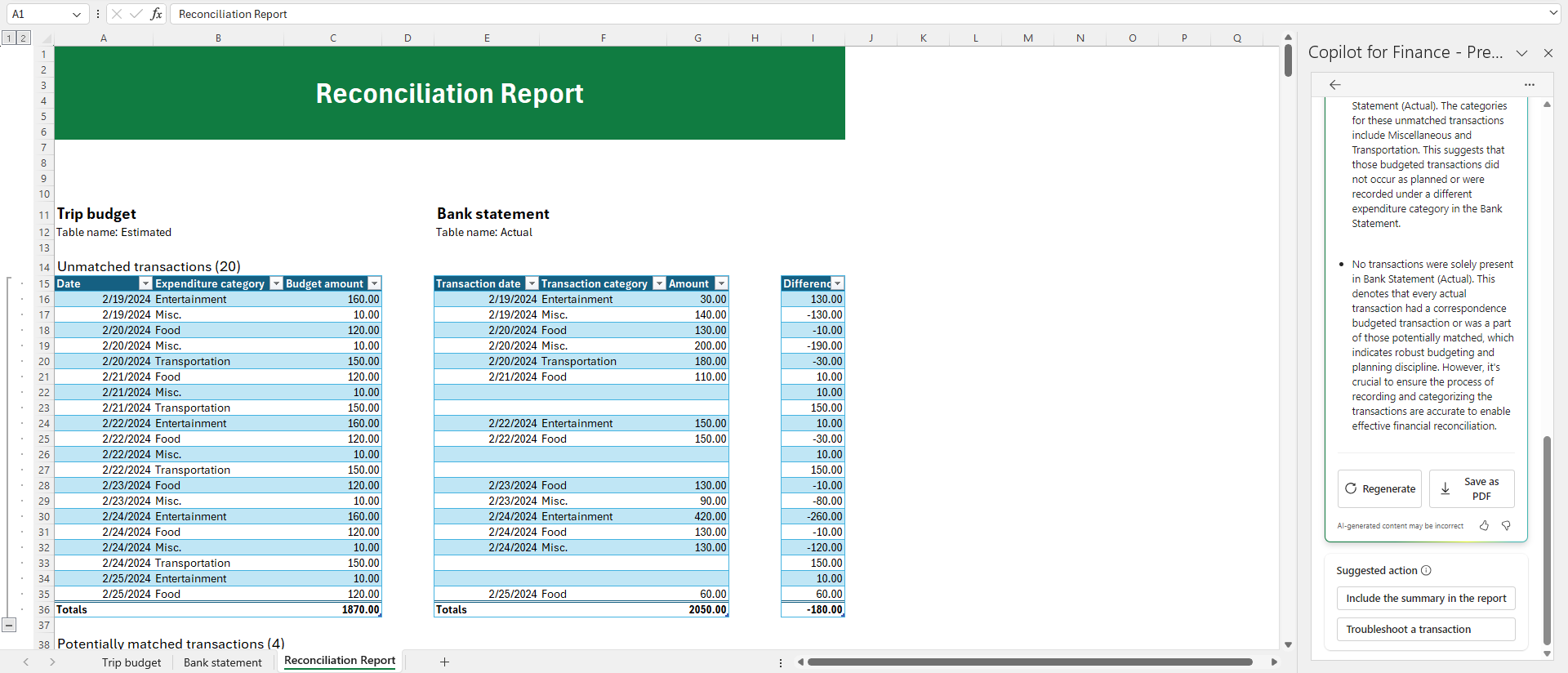Switch to the Trip budget sheet tab

point(131,662)
